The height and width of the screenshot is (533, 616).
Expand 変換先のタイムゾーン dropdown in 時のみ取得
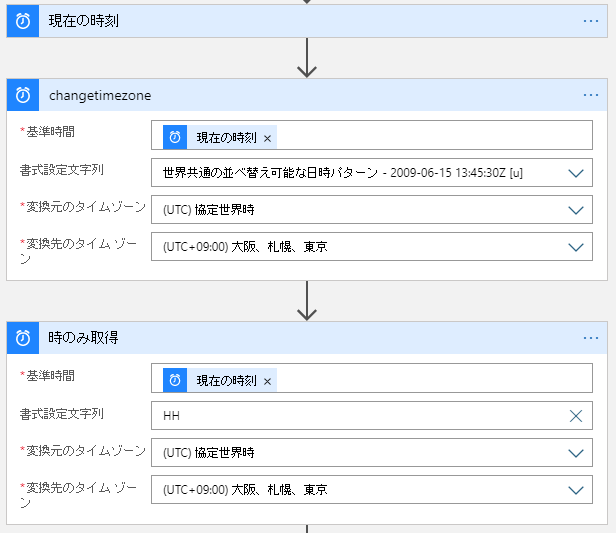tap(576, 490)
